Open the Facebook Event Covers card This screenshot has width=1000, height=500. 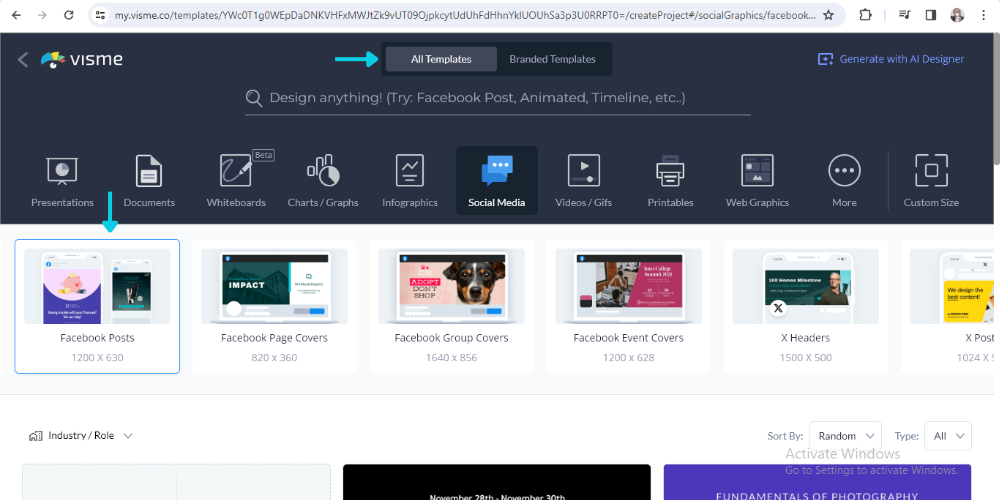pyautogui.click(x=629, y=306)
